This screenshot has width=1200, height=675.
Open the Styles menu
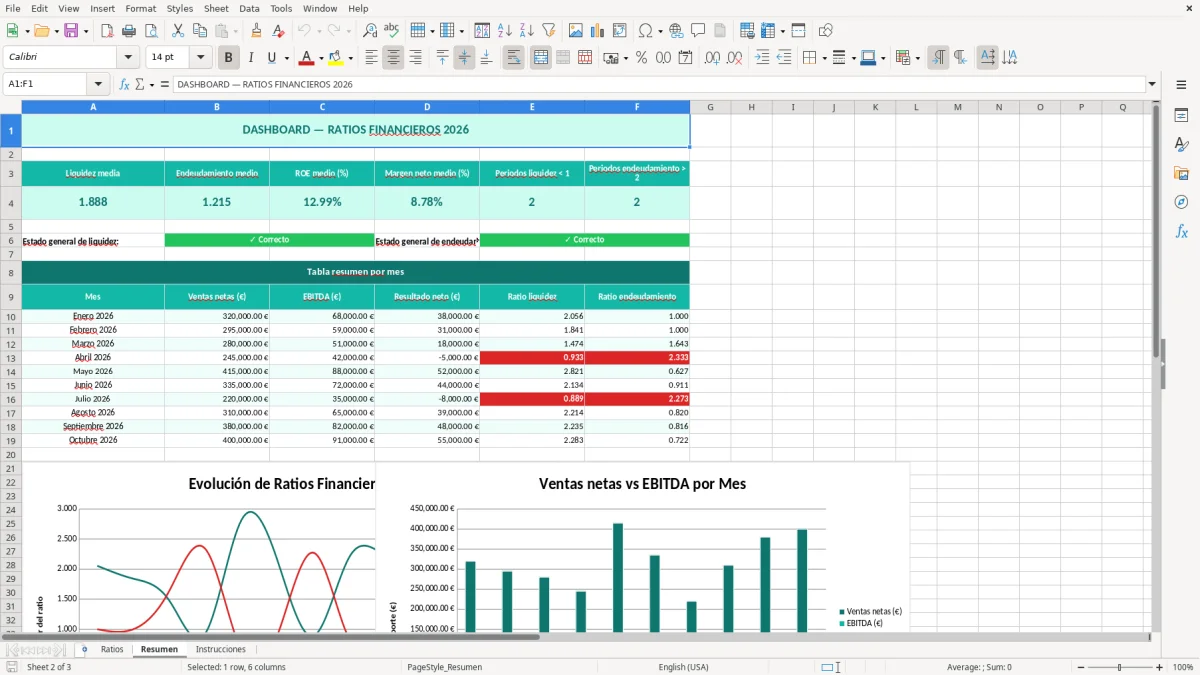point(180,8)
